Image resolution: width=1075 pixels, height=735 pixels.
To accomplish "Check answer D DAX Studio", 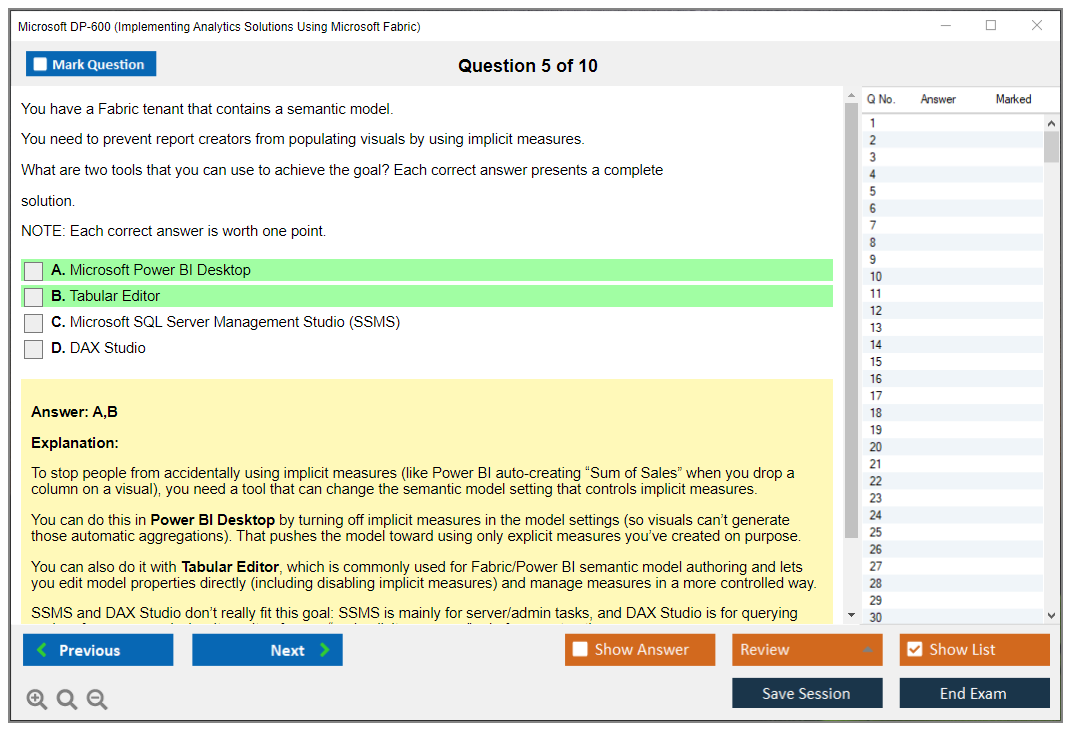I will [33, 348].
